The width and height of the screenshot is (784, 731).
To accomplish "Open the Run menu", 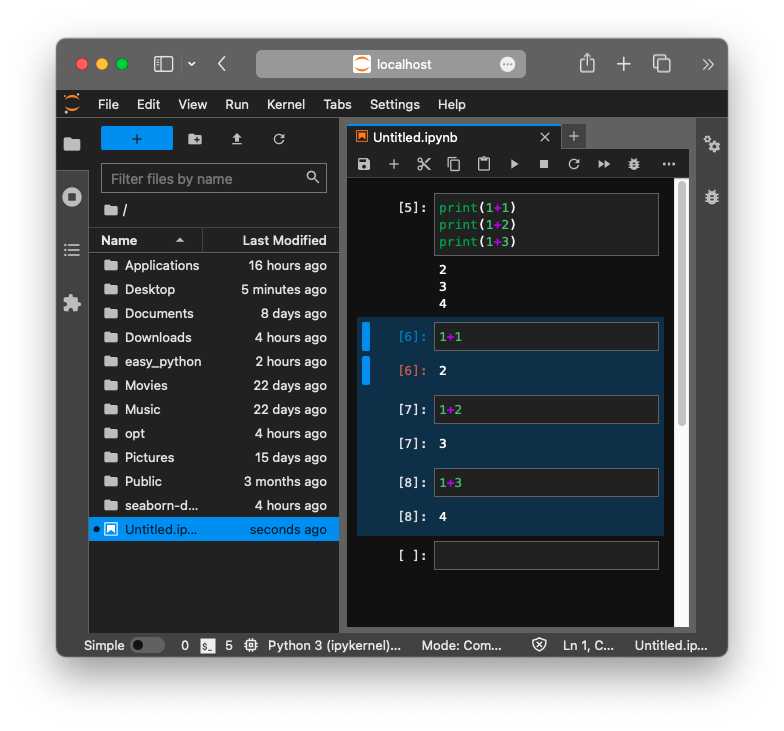I will point(237,104).
